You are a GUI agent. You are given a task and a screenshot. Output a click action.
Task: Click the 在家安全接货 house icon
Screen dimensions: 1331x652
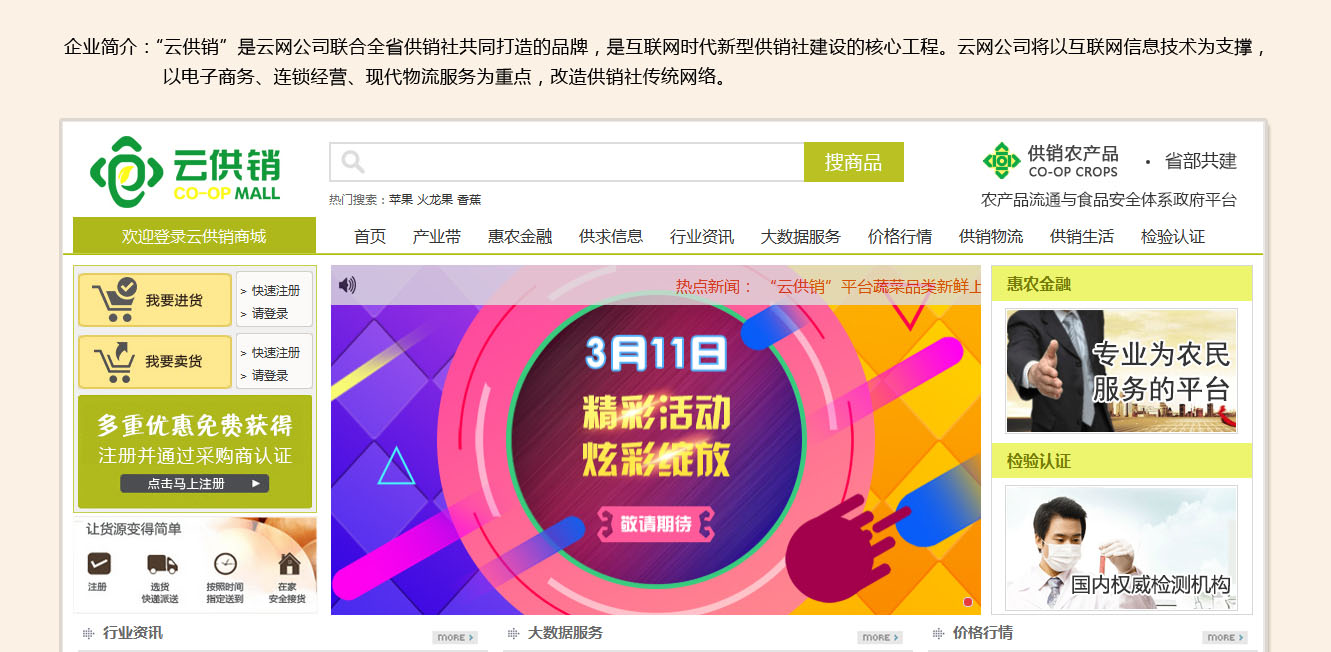(288, 564)
